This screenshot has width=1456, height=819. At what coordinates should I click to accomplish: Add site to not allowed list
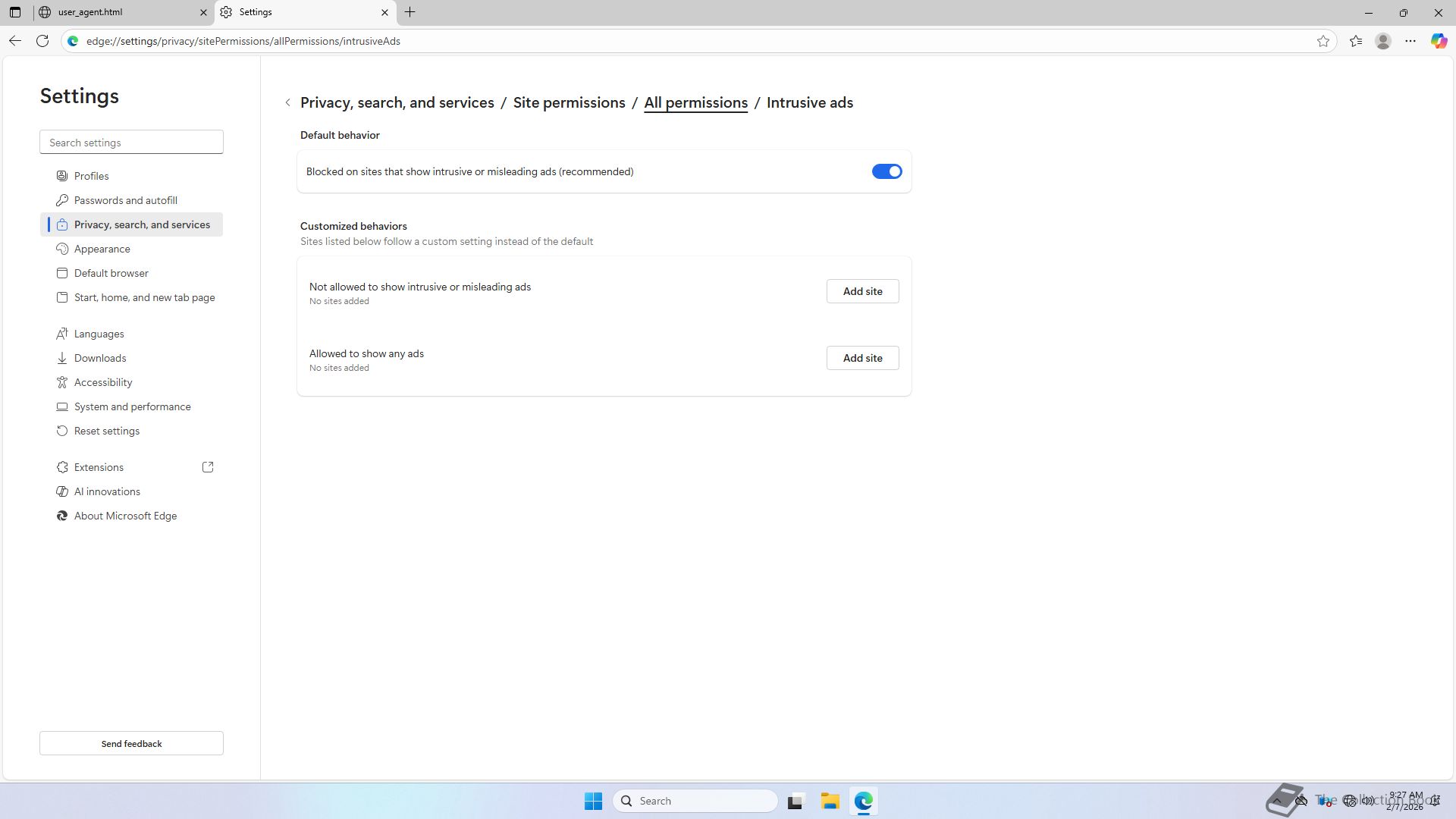(862, 291)
